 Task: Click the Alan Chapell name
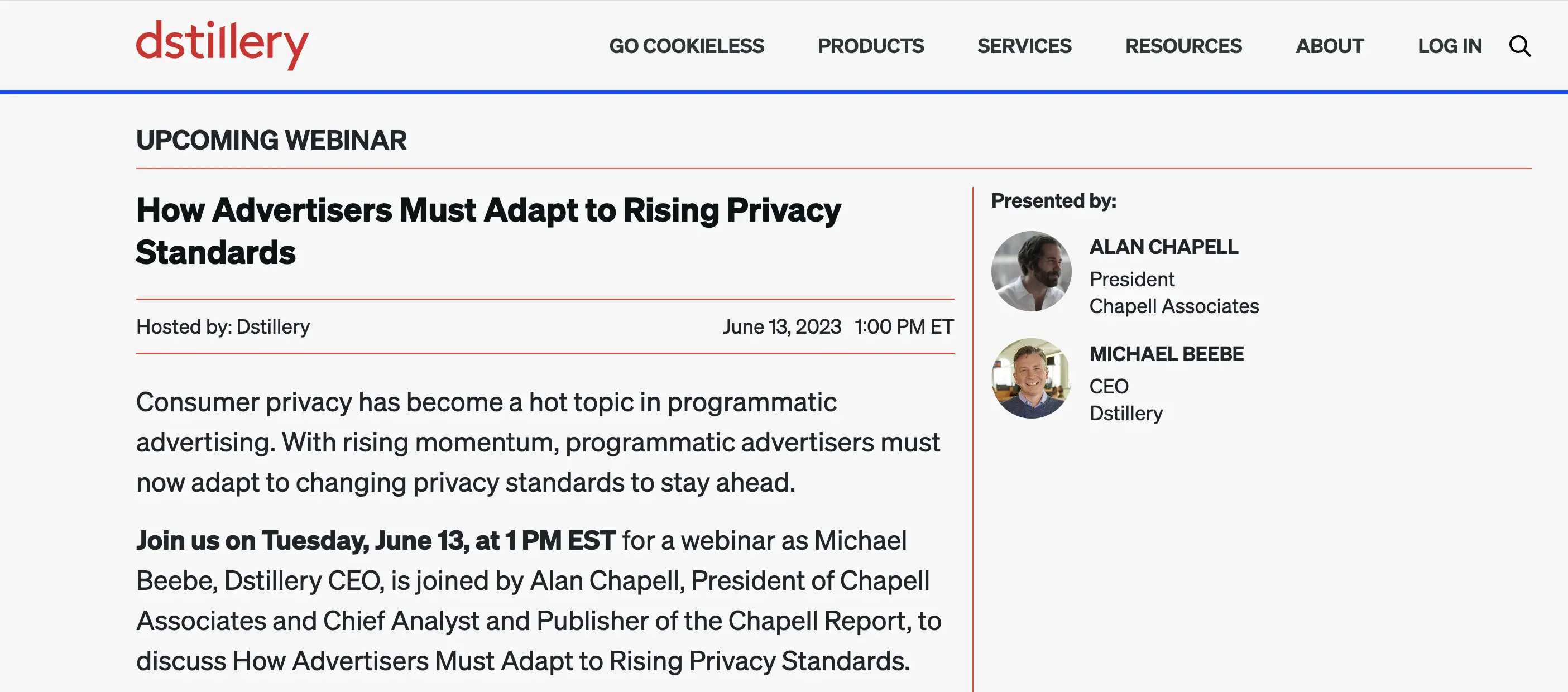point(1163,247)
